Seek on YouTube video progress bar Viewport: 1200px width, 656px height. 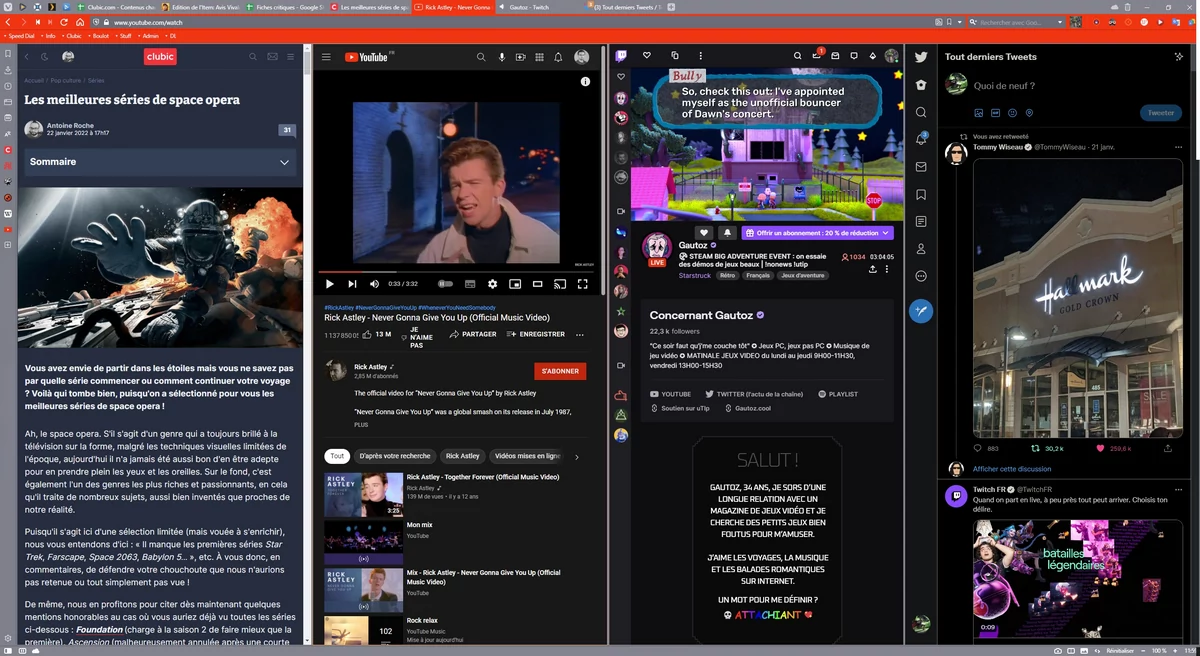point(458,271)
